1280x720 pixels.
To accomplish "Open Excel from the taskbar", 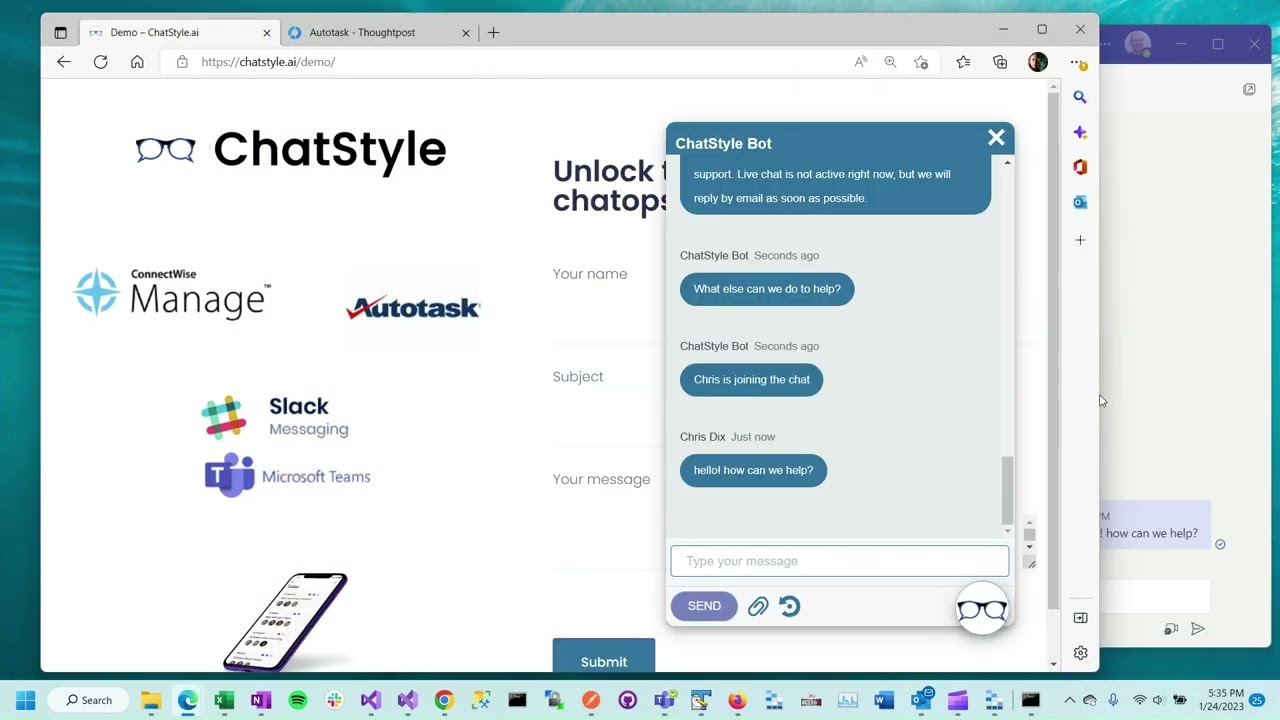I will pyautogui.click(x=224, y=700).
